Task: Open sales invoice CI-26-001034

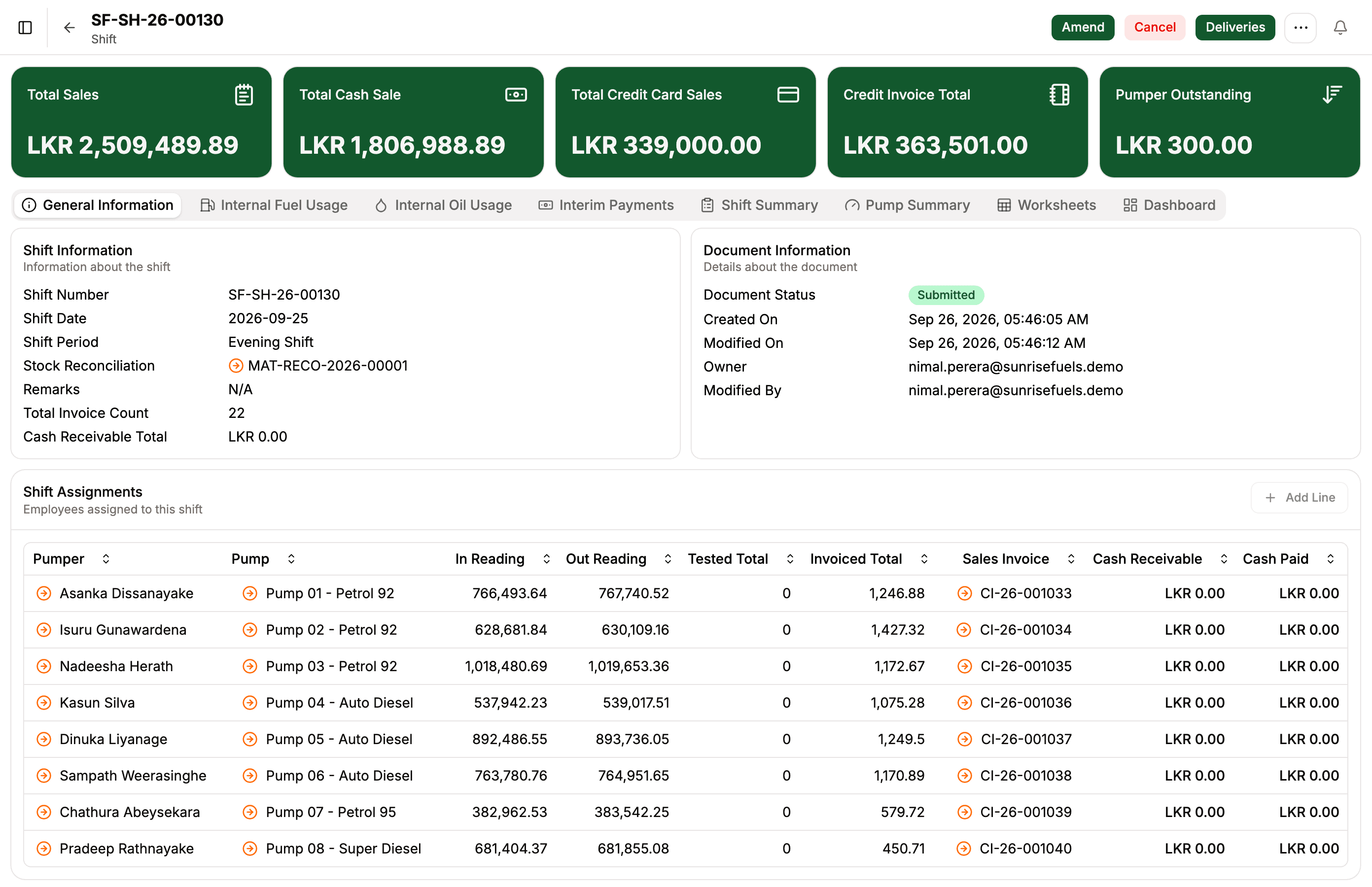Action: tap(1026, 630)
